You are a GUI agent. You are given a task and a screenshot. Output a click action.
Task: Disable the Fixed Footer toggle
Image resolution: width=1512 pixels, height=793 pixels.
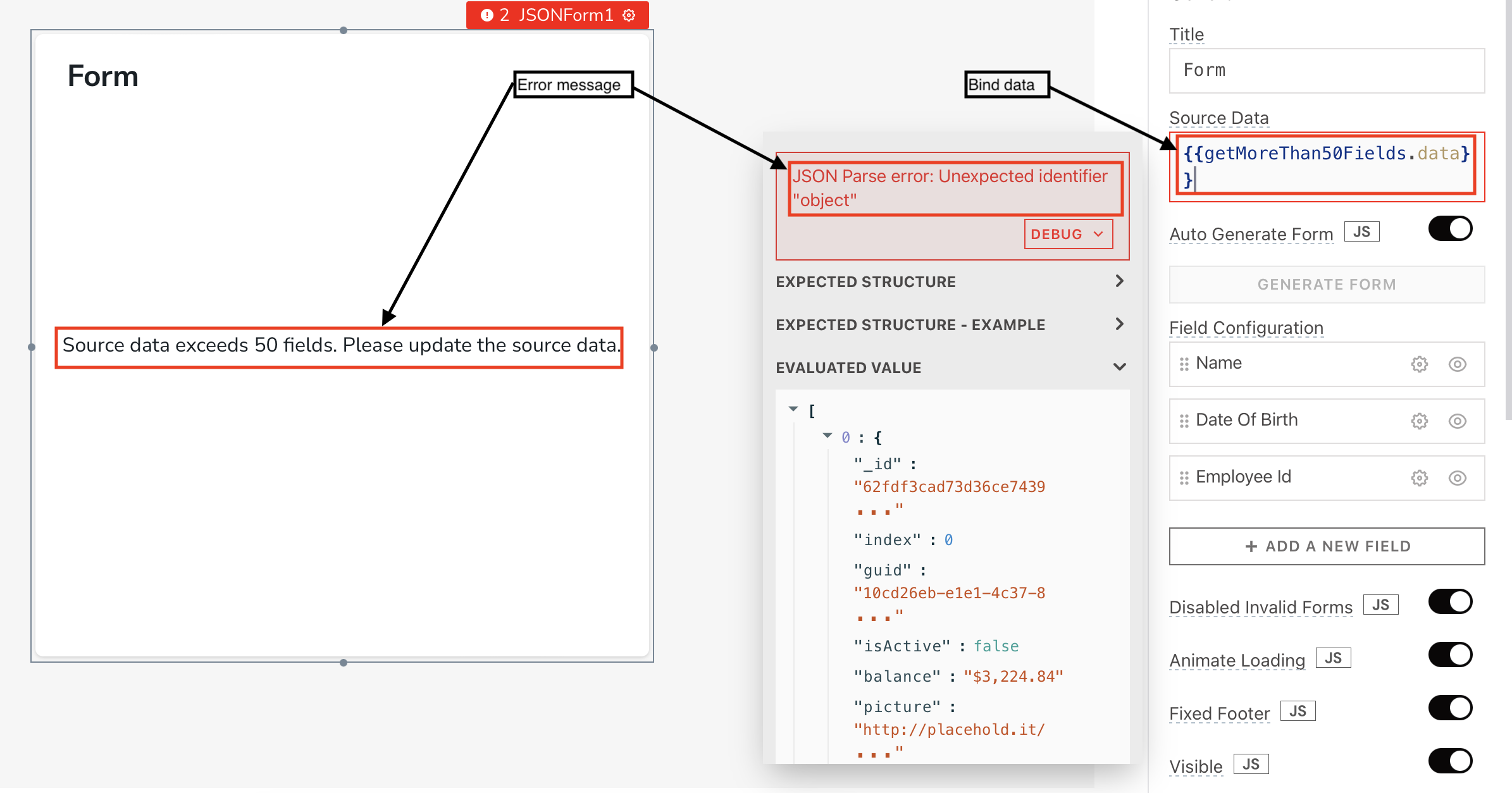click(x=1451, y=708)
